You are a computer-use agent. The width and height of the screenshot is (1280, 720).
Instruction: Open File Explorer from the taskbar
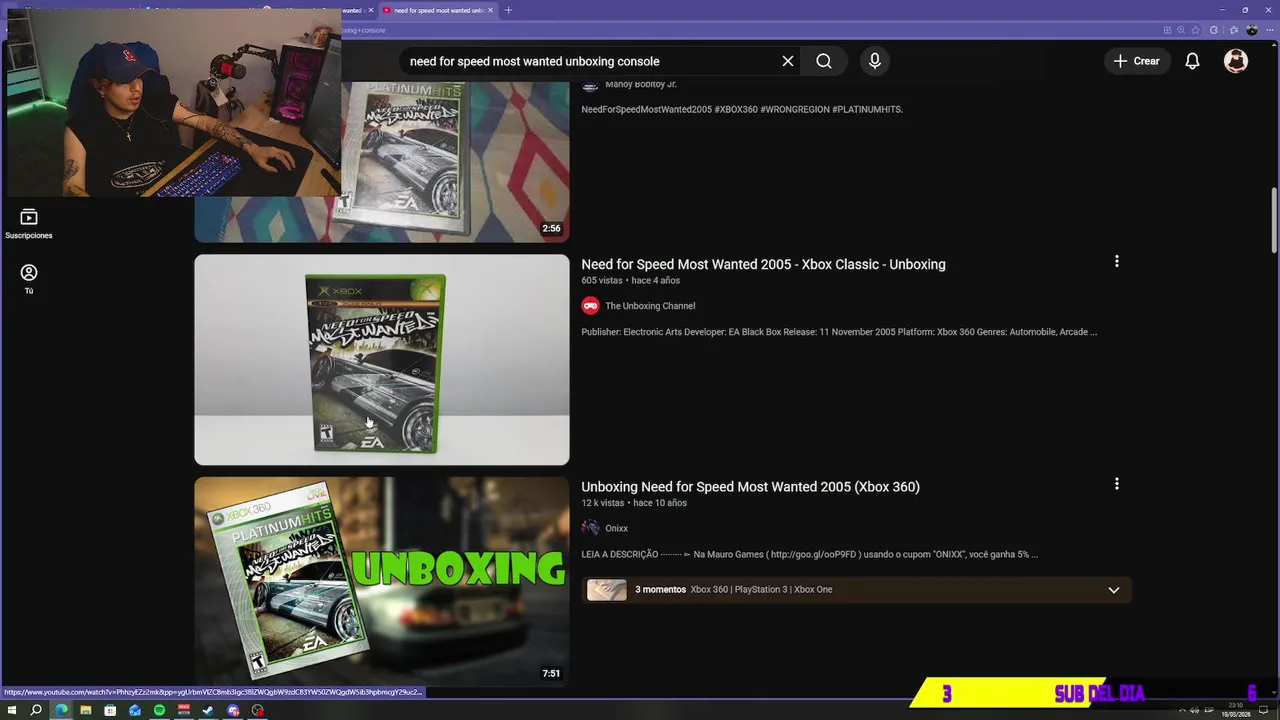(86, 710)
